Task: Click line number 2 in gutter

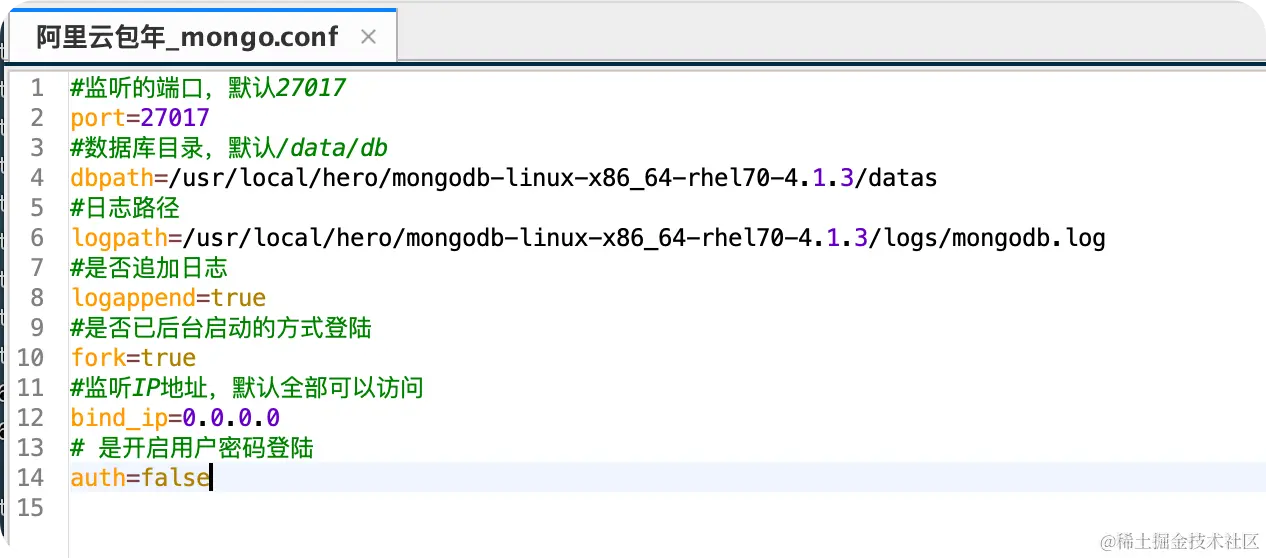Action: coord(37,118)
